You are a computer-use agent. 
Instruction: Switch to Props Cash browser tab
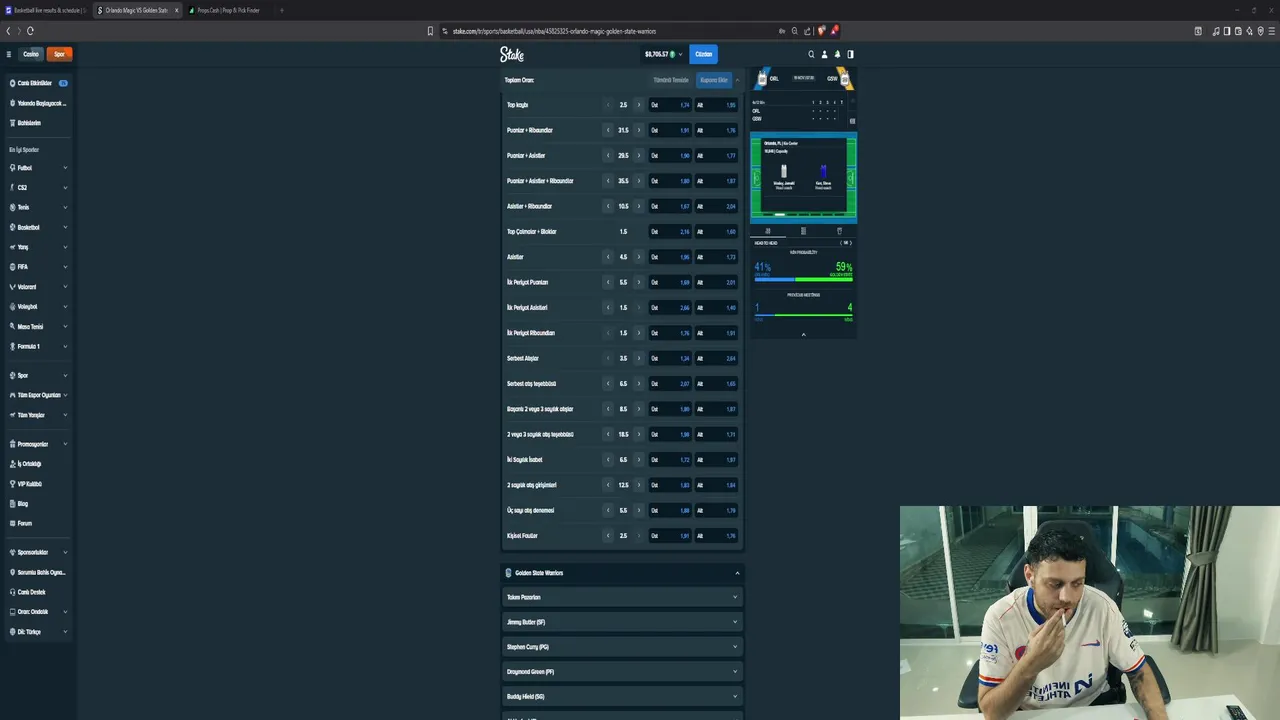(x=229, y=10)
